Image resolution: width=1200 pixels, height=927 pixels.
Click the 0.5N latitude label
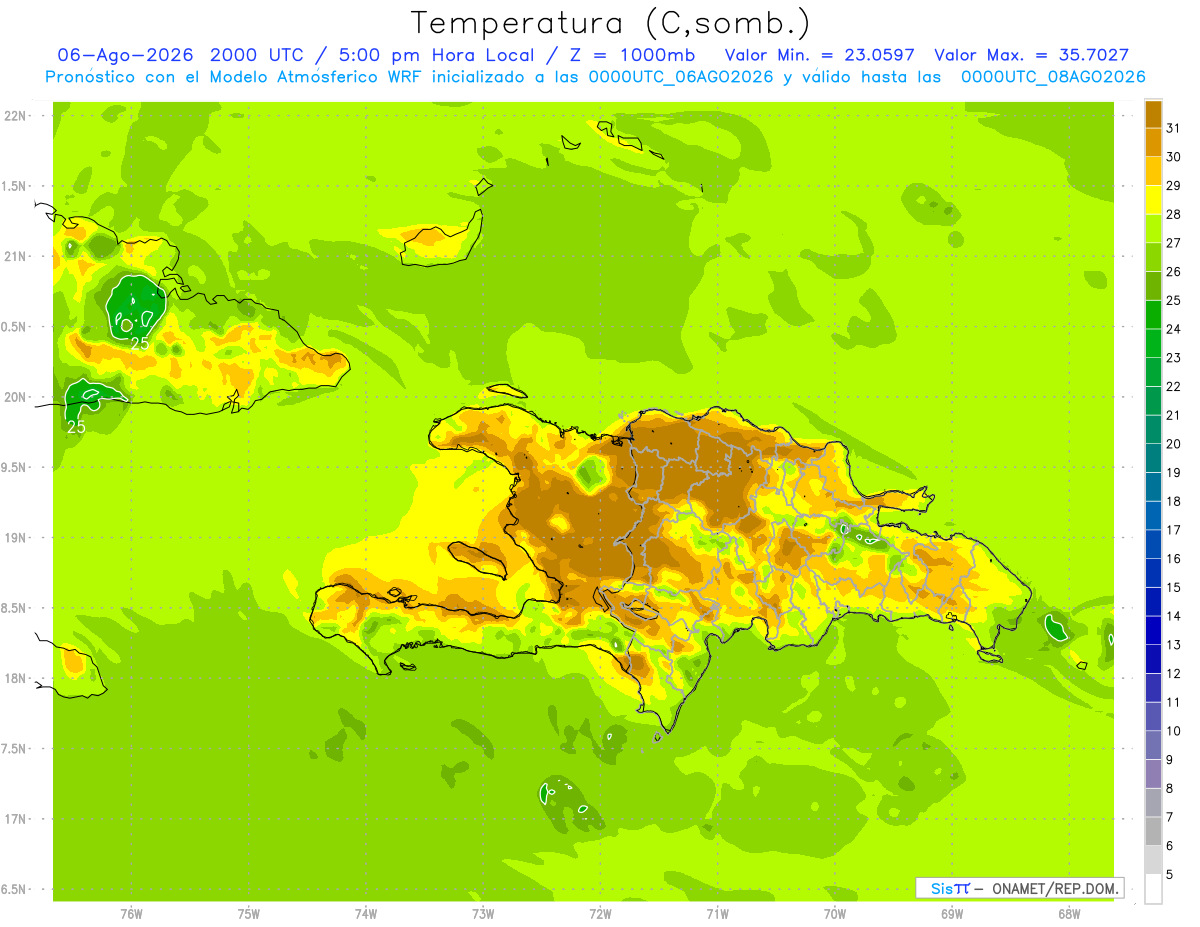point(15,327)
